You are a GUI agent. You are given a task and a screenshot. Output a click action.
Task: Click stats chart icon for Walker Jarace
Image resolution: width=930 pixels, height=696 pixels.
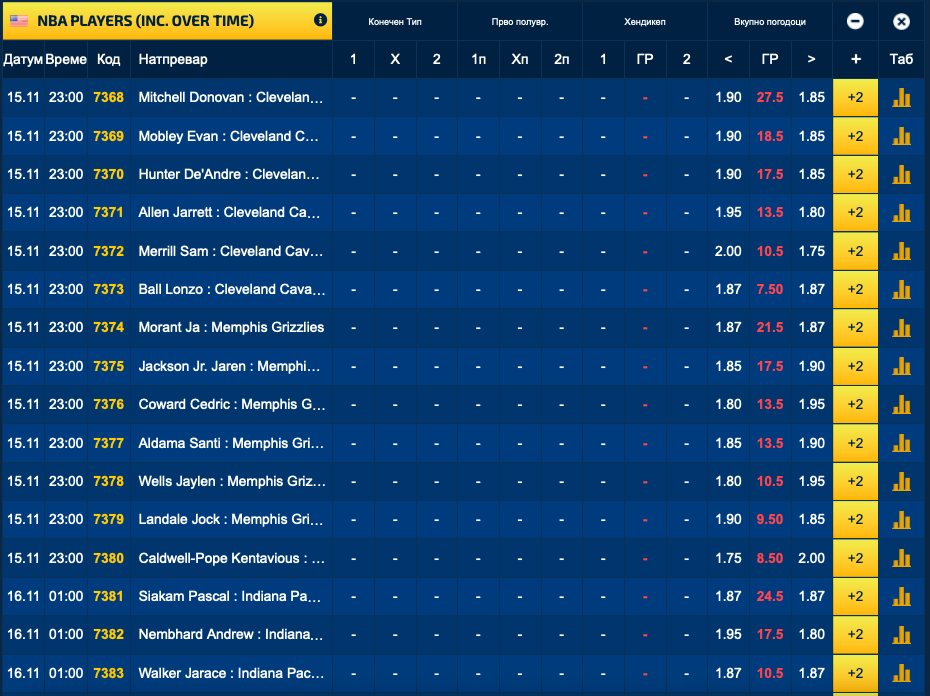coord(902,674)
